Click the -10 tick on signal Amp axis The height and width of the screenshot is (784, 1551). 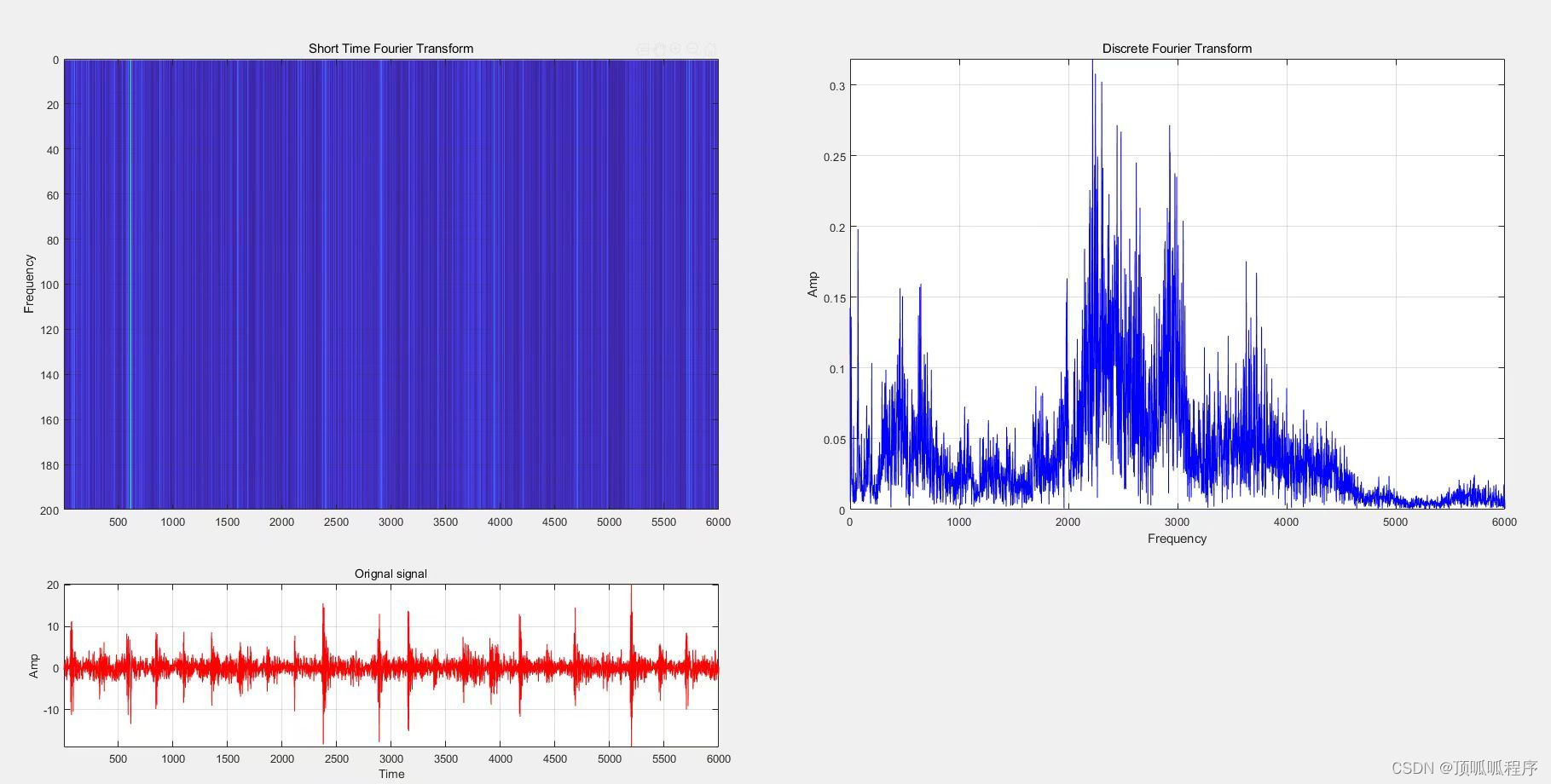coord(50,710)
